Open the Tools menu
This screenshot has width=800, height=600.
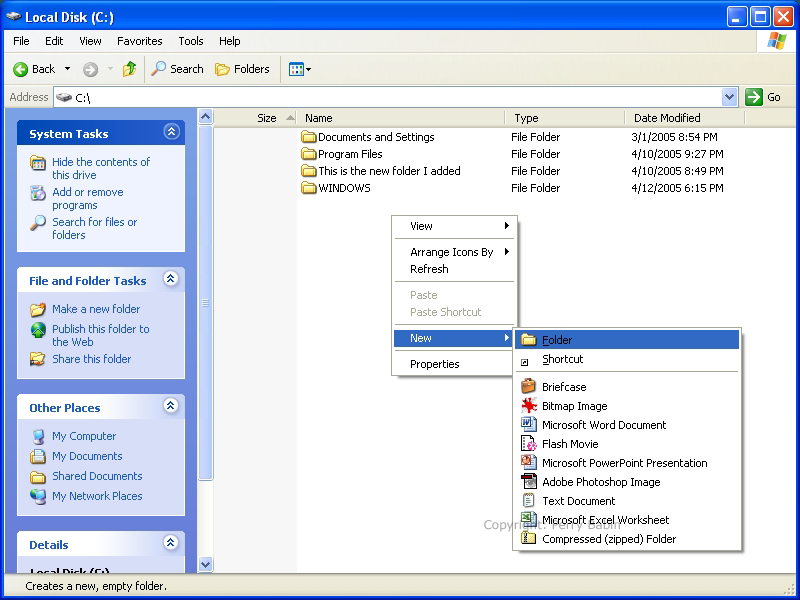point(191,41)
